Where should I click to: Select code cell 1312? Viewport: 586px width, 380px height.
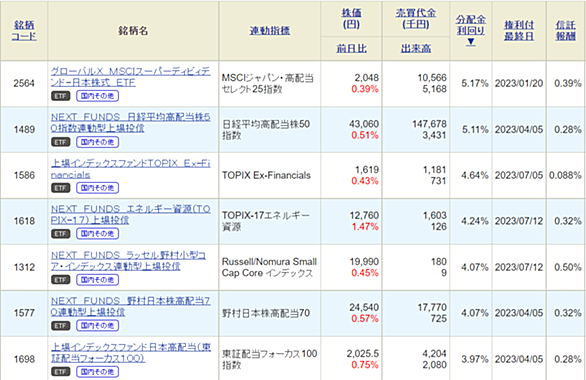coord(24,267)
